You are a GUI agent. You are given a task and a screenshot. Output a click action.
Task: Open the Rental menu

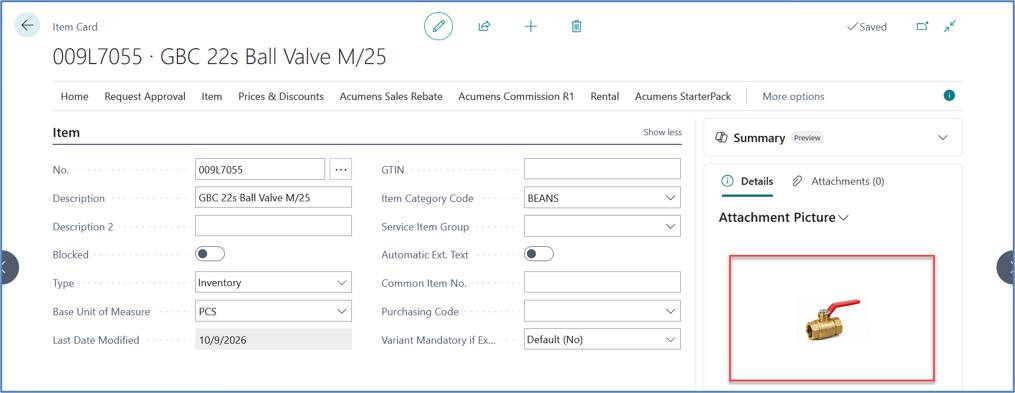coord(605,96)
